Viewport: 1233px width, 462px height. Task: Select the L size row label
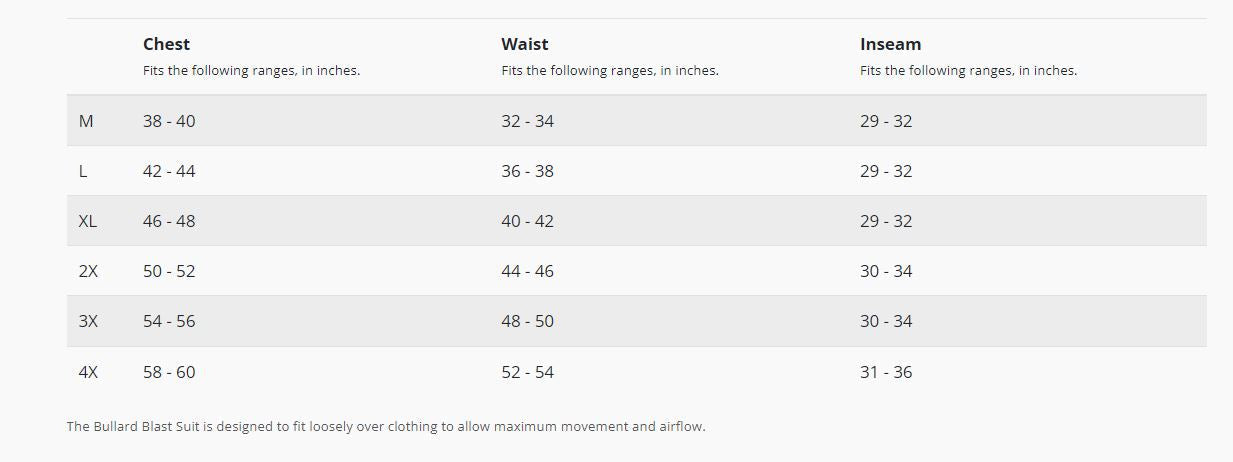83,171
